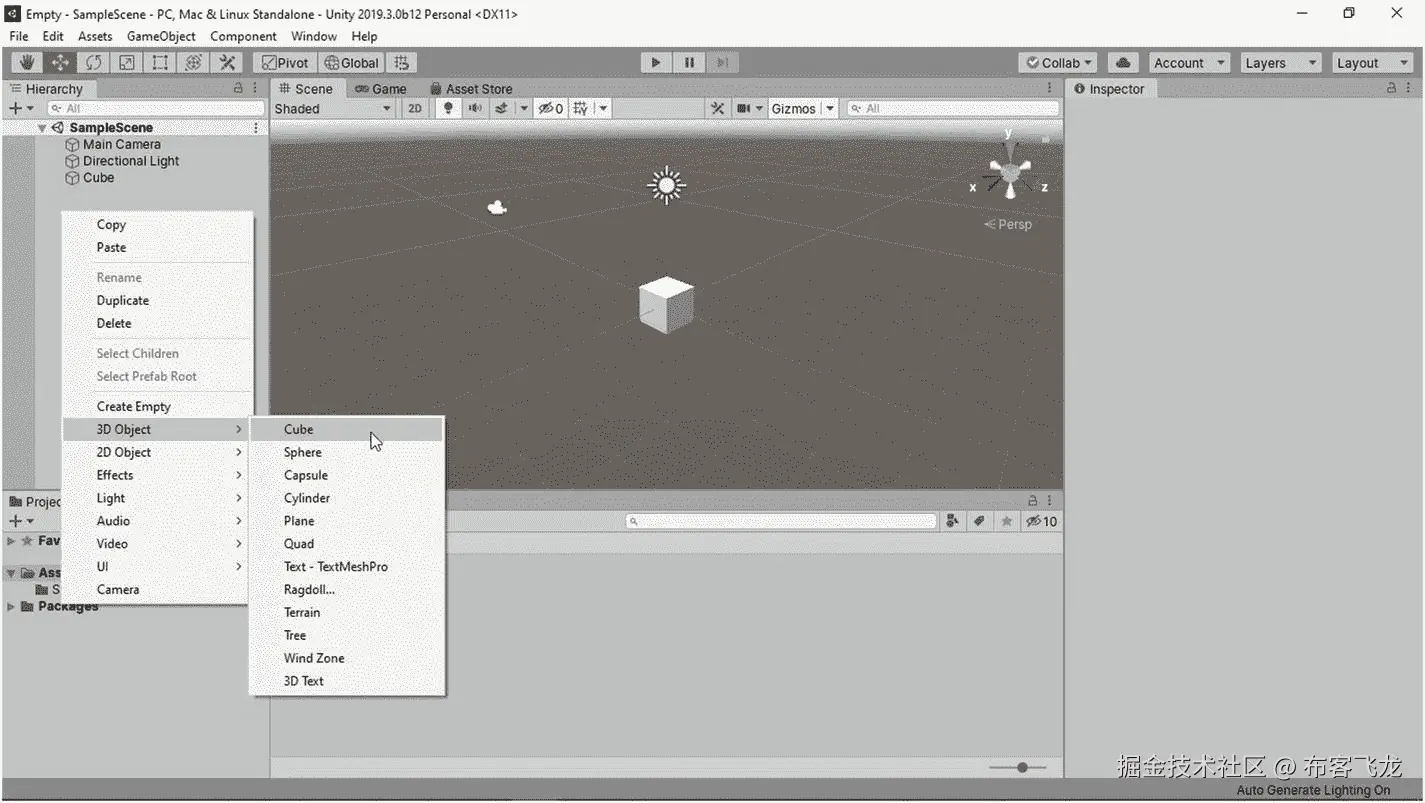
Task: Open the Collab dropdown
Action: (1058, 62)
